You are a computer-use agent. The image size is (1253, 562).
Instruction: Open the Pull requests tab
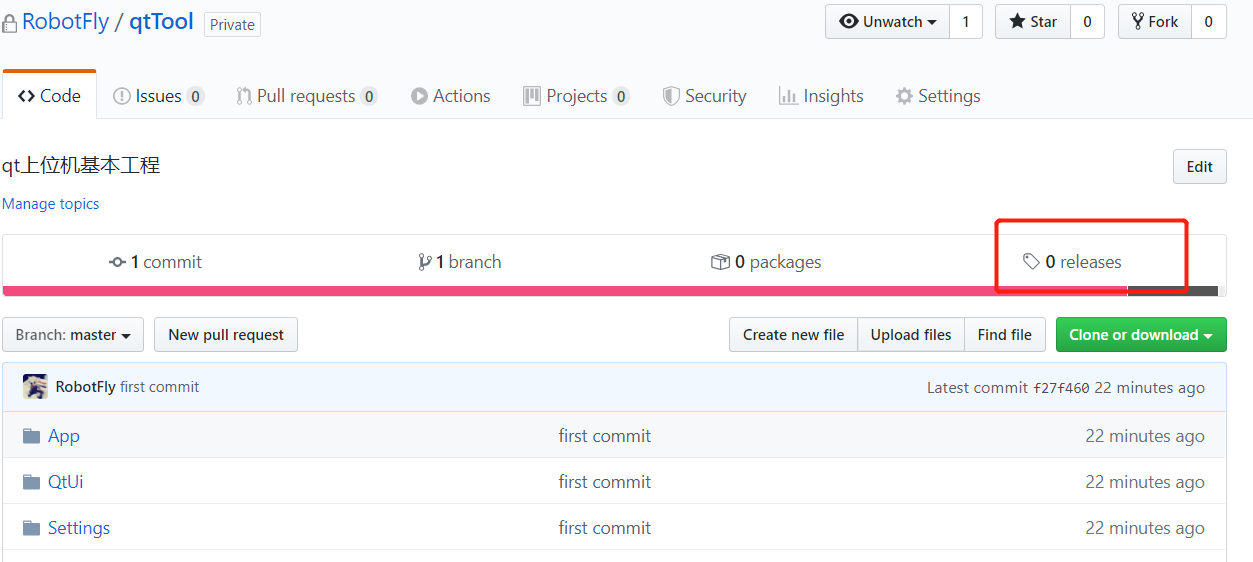[x=306, y=96]
